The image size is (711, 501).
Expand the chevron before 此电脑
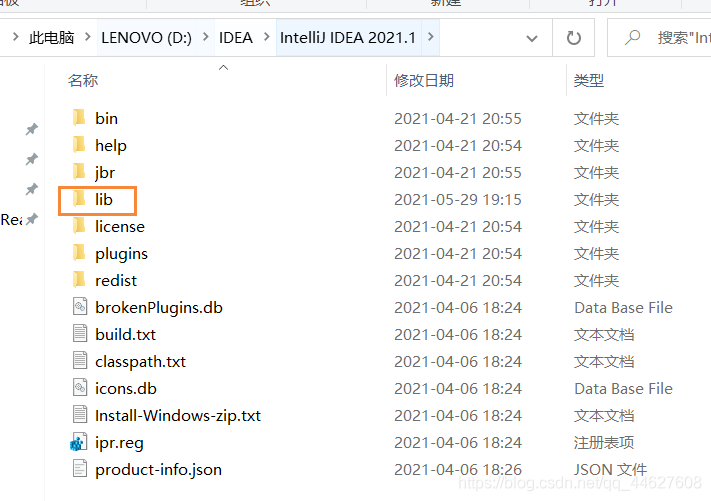coord(15,37)
